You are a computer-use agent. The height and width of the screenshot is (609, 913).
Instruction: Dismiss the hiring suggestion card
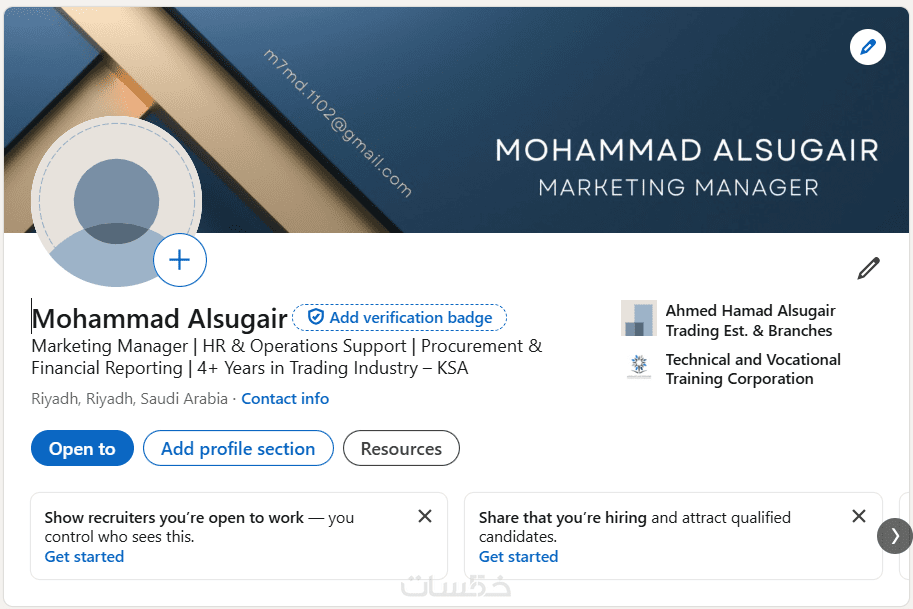pyautogui.click(x=858, y=516)
